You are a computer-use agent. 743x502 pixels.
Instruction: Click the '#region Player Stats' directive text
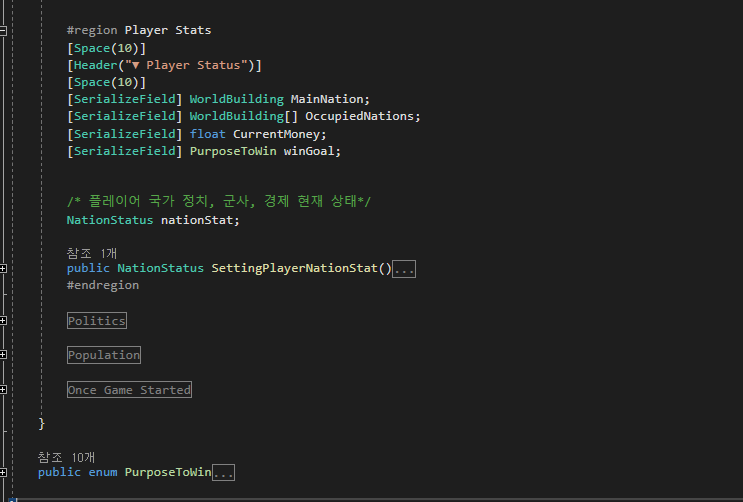139,30
